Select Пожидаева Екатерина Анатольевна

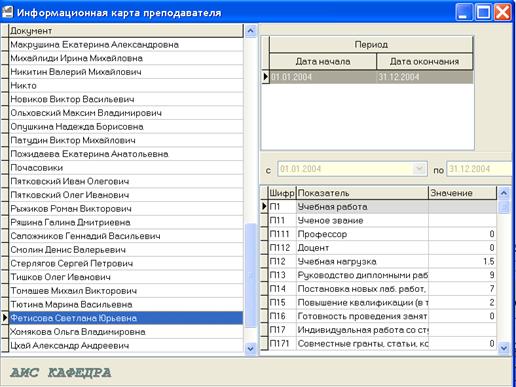pos(126,154)
